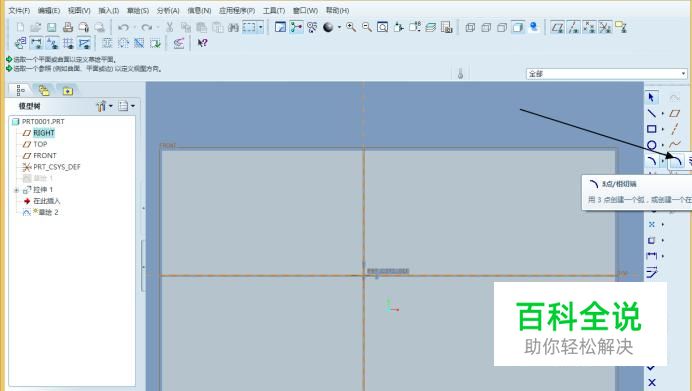Click the Print icon in toolbar

pos(68,27)
